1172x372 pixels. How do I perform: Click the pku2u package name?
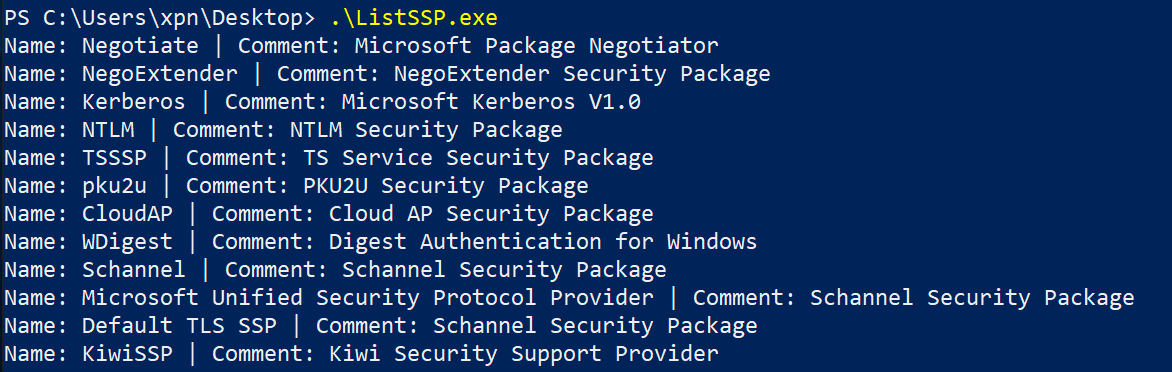coord(114,186)
